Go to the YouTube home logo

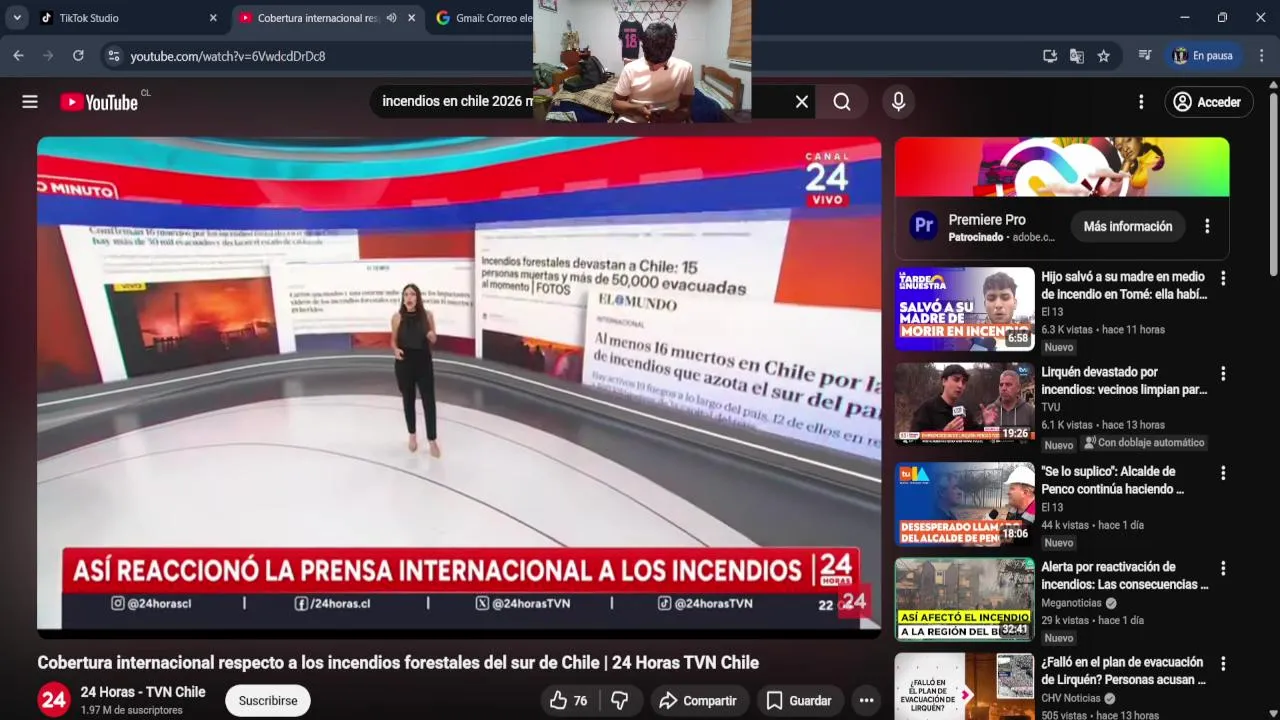(x=99, y=102)
